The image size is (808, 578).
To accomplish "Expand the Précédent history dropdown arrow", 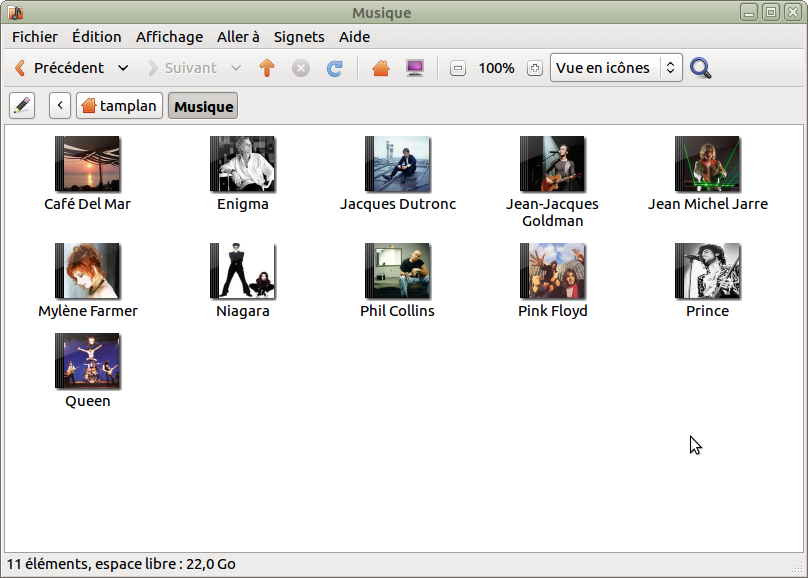I will (123, 68).
